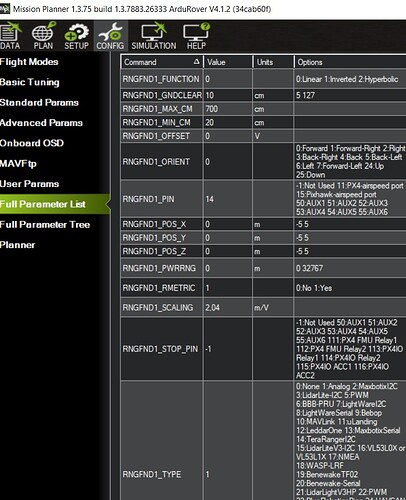Select the RNGFND1_POS_Y command name
This screenshot has height=500, width=406.
click(x=154, y=238)
